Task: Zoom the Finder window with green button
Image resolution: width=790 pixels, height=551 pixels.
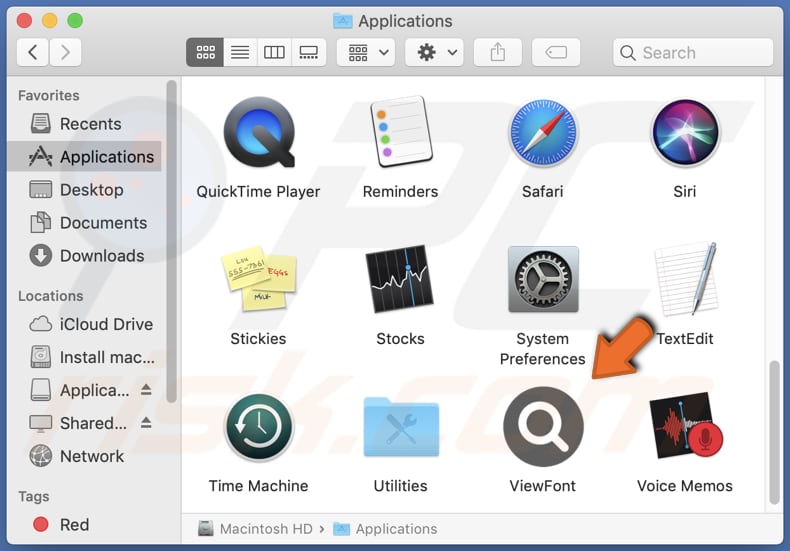Action: click(75, 21)
